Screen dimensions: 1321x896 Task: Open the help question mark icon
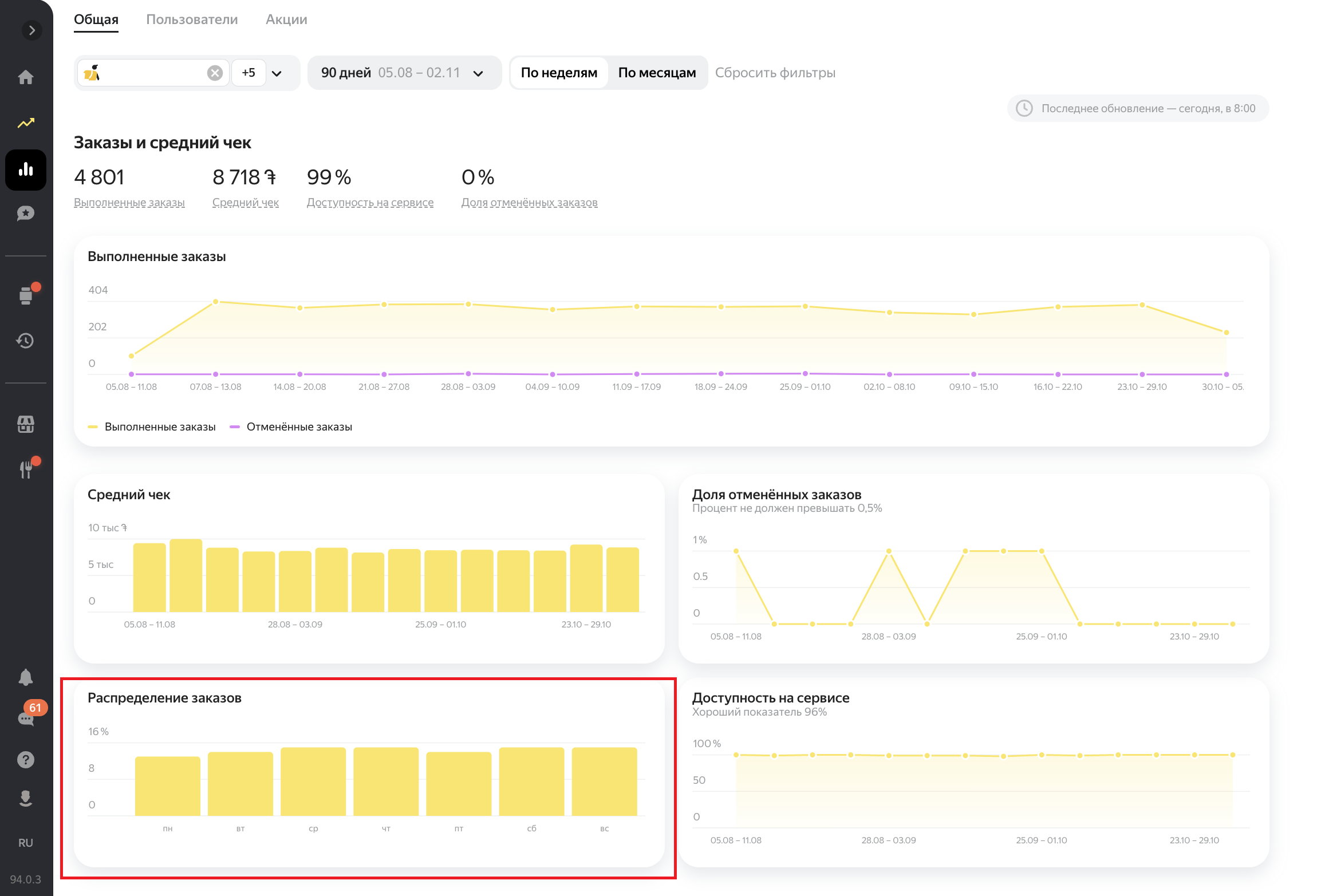click(x=26, y=760)
